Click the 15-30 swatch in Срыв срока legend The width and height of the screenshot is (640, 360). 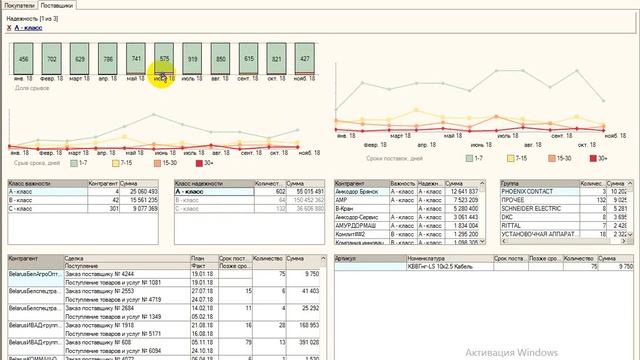coord(158,163)
